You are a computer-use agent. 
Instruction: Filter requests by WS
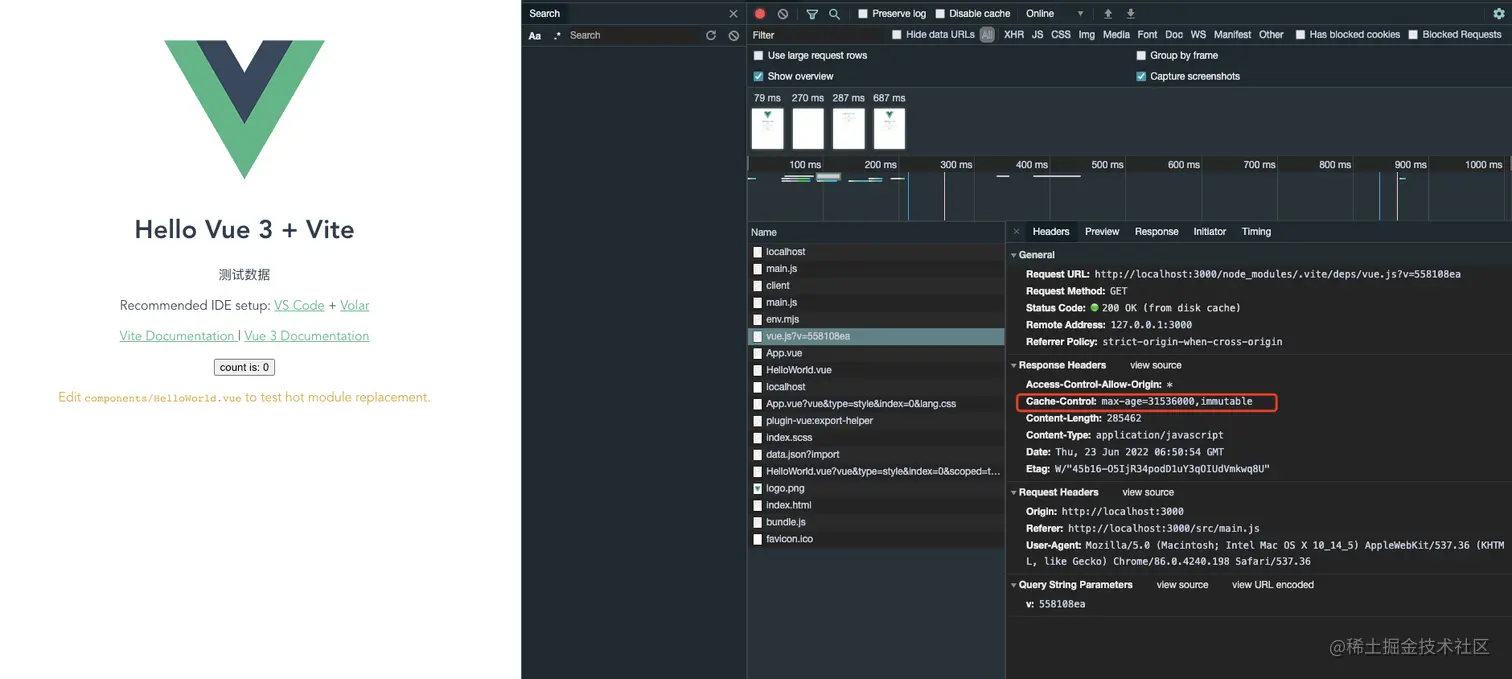(x=1198, y=35)
